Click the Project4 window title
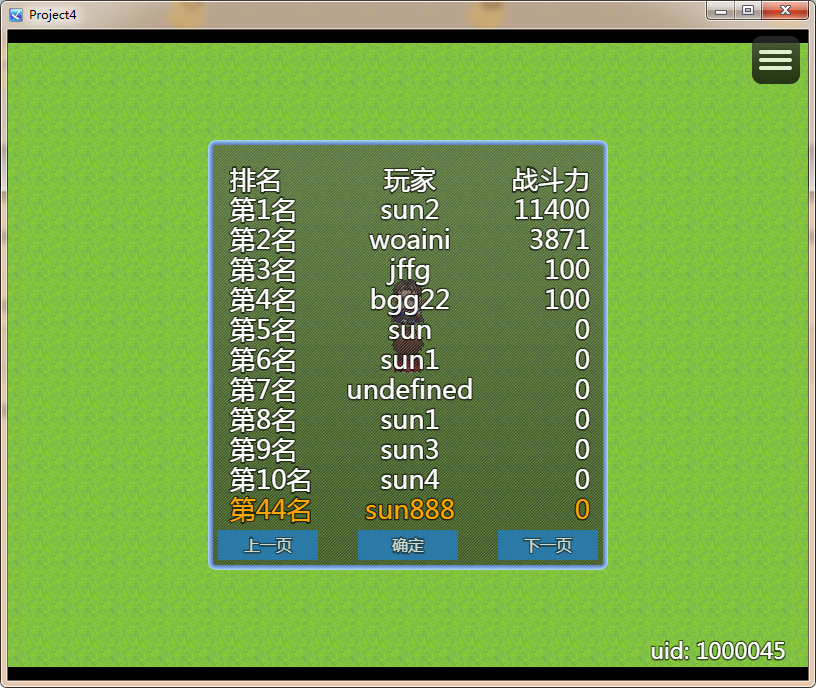This screenshot has height=688, width=816. click(x=53, y=15)
